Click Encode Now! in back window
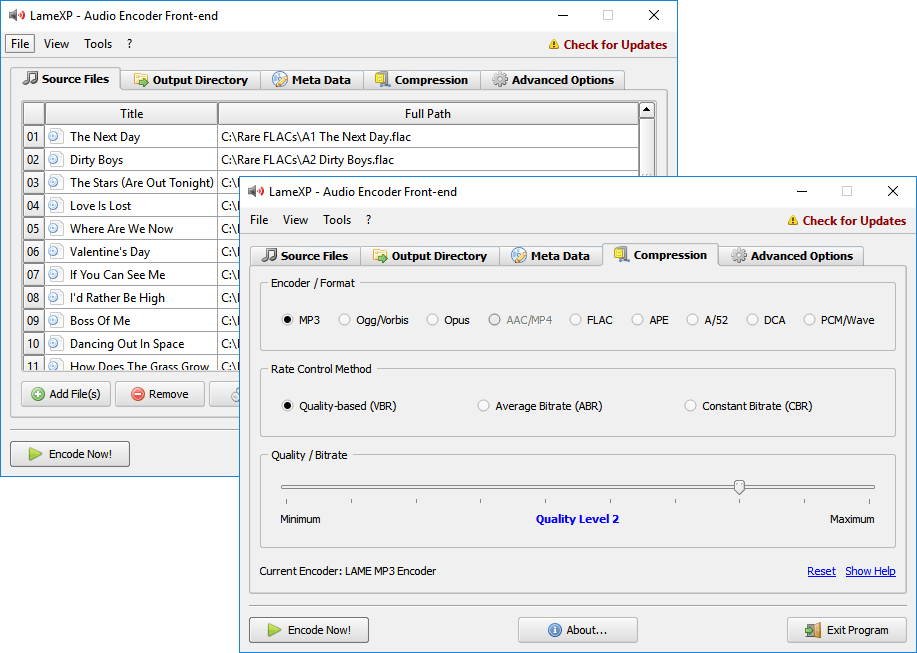 [70, 454]
